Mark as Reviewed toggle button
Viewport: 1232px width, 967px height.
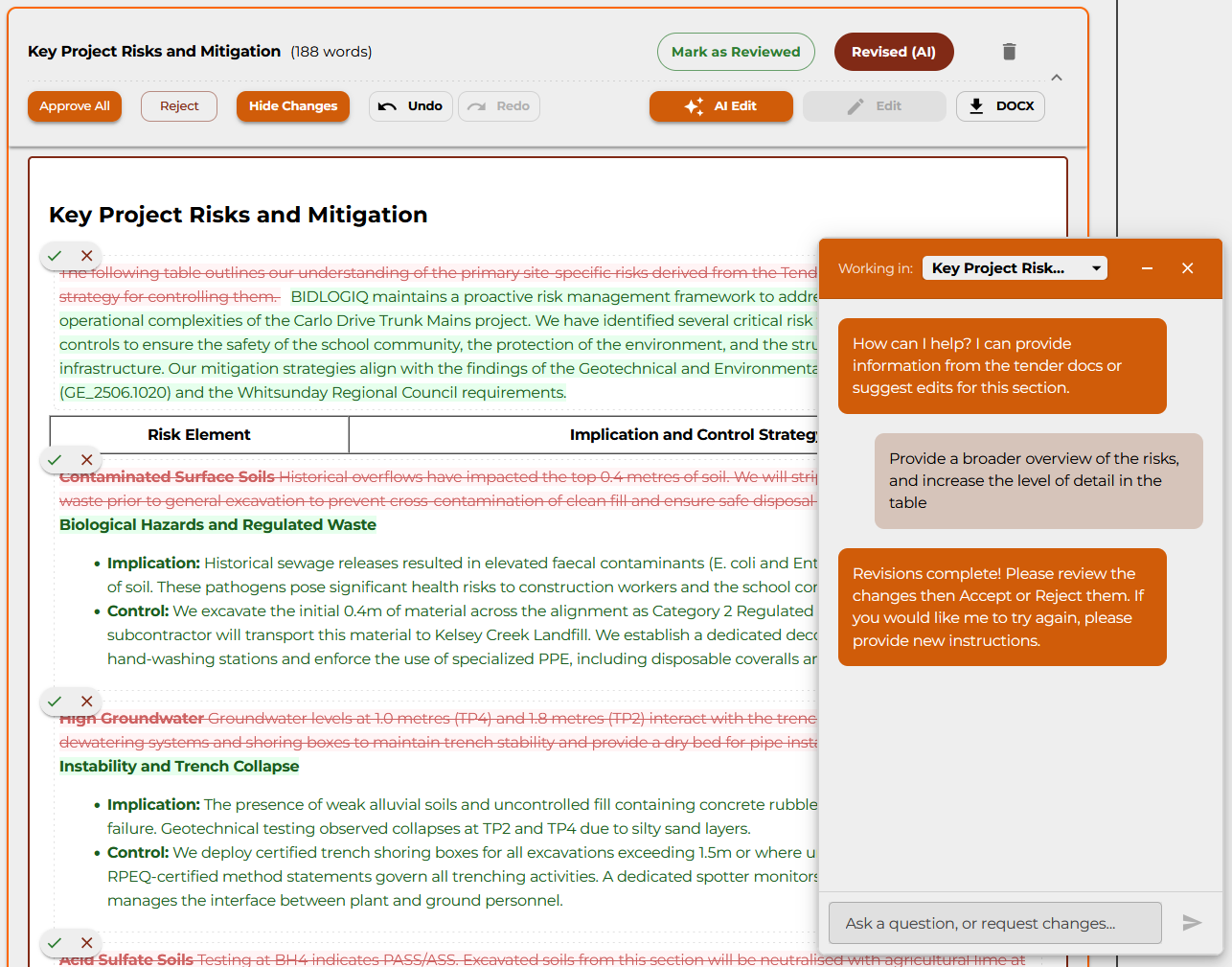[x=735, y=52]
